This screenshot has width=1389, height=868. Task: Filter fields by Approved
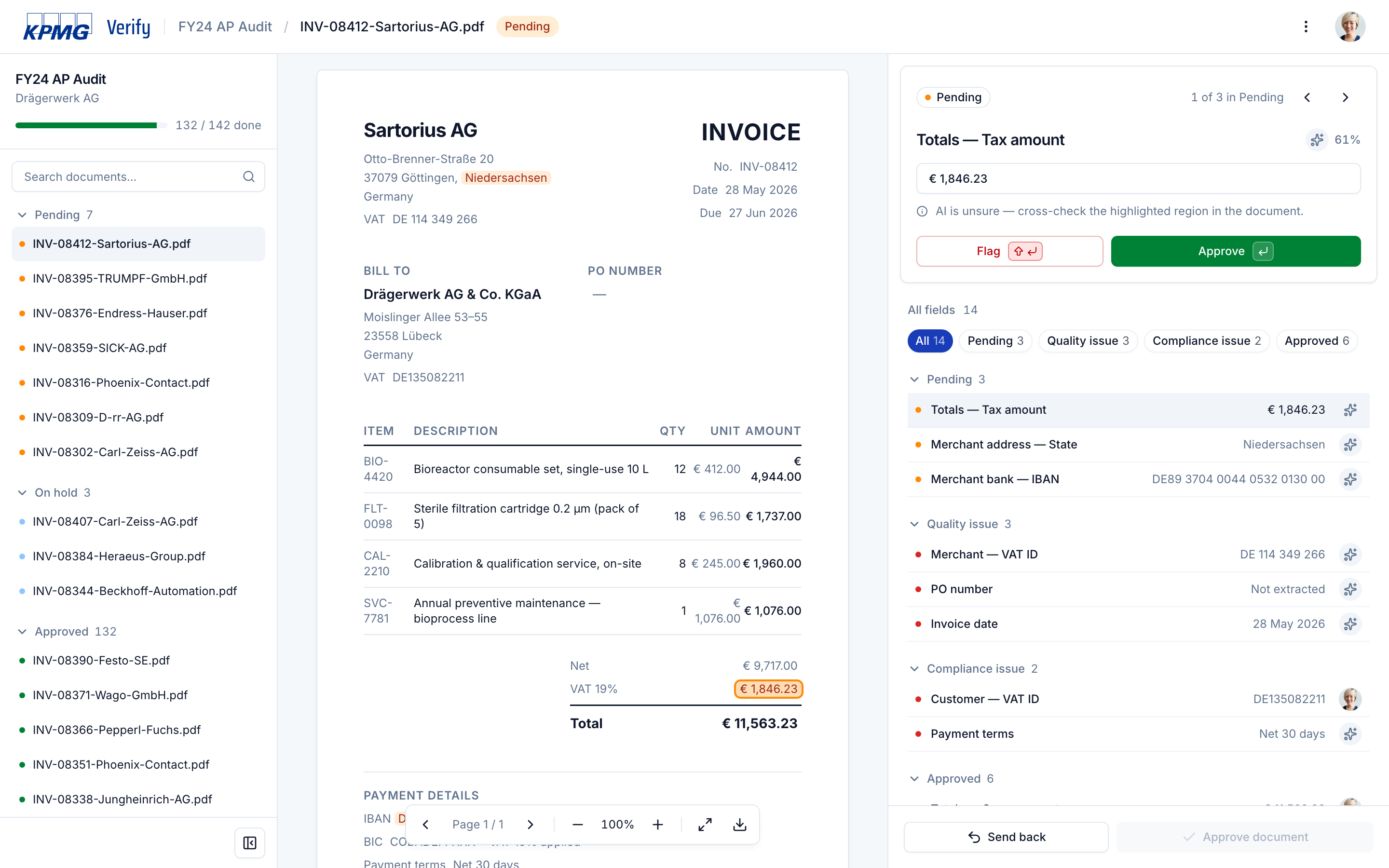coord(1316,341)
